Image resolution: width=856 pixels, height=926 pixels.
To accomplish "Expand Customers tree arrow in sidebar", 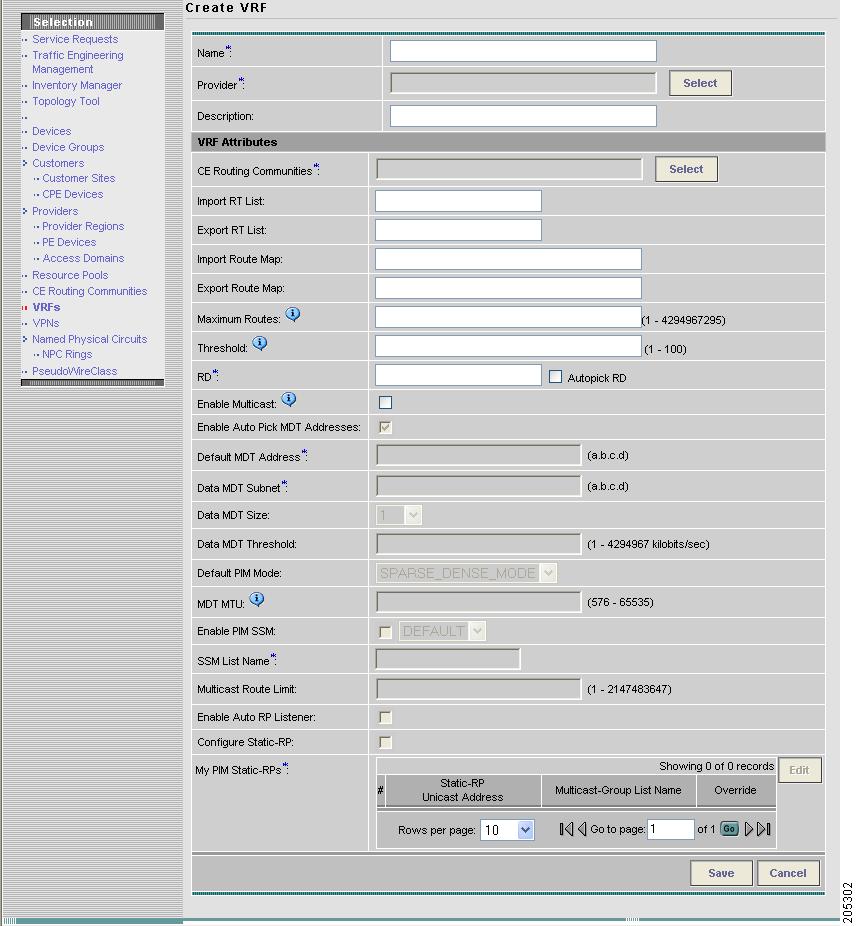I will (25, 163).
